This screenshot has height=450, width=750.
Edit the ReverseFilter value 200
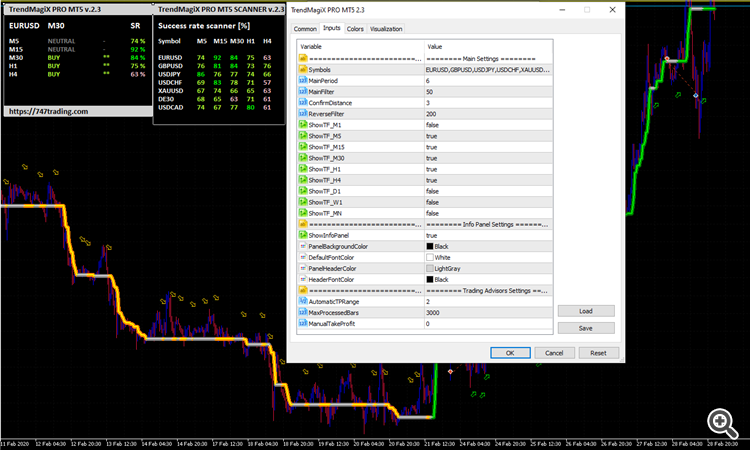click(488, 114)
